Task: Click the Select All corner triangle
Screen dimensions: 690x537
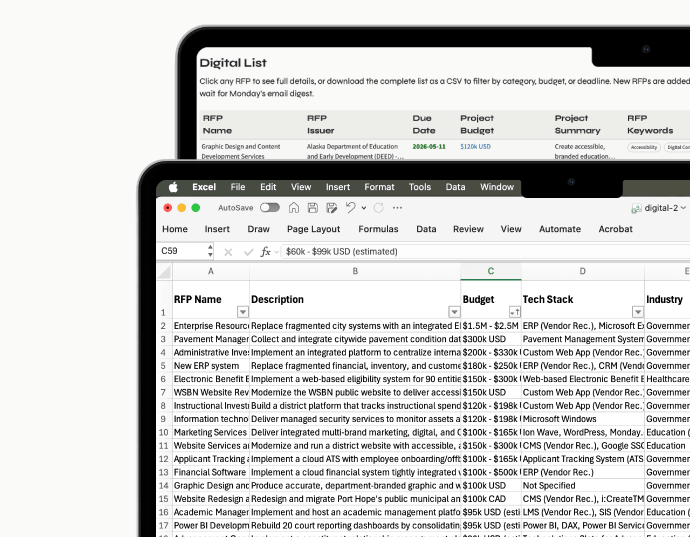Action: (165, 272)
